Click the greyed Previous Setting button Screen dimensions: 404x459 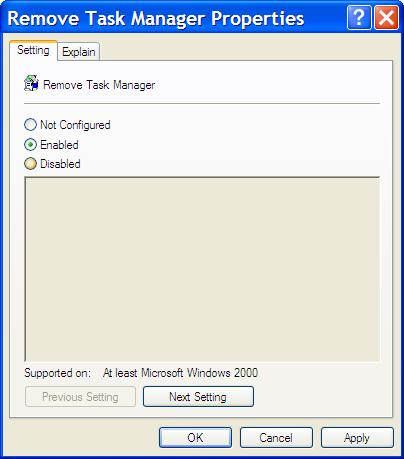pyautogui.click(x=80, y=397)
